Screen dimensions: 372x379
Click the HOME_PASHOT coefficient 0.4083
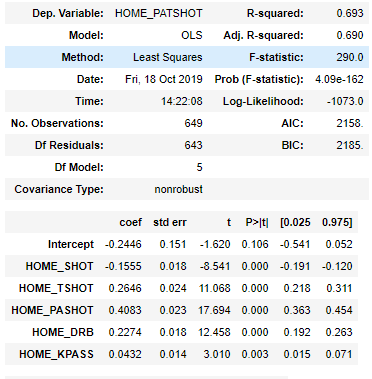tap(125, 310)
